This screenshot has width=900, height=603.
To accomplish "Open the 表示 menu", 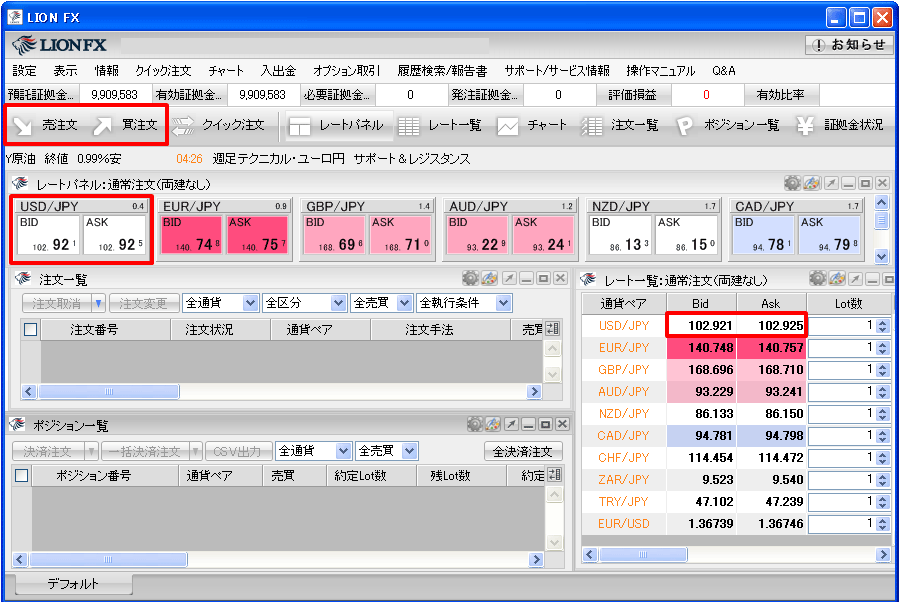I will [65, 71].
